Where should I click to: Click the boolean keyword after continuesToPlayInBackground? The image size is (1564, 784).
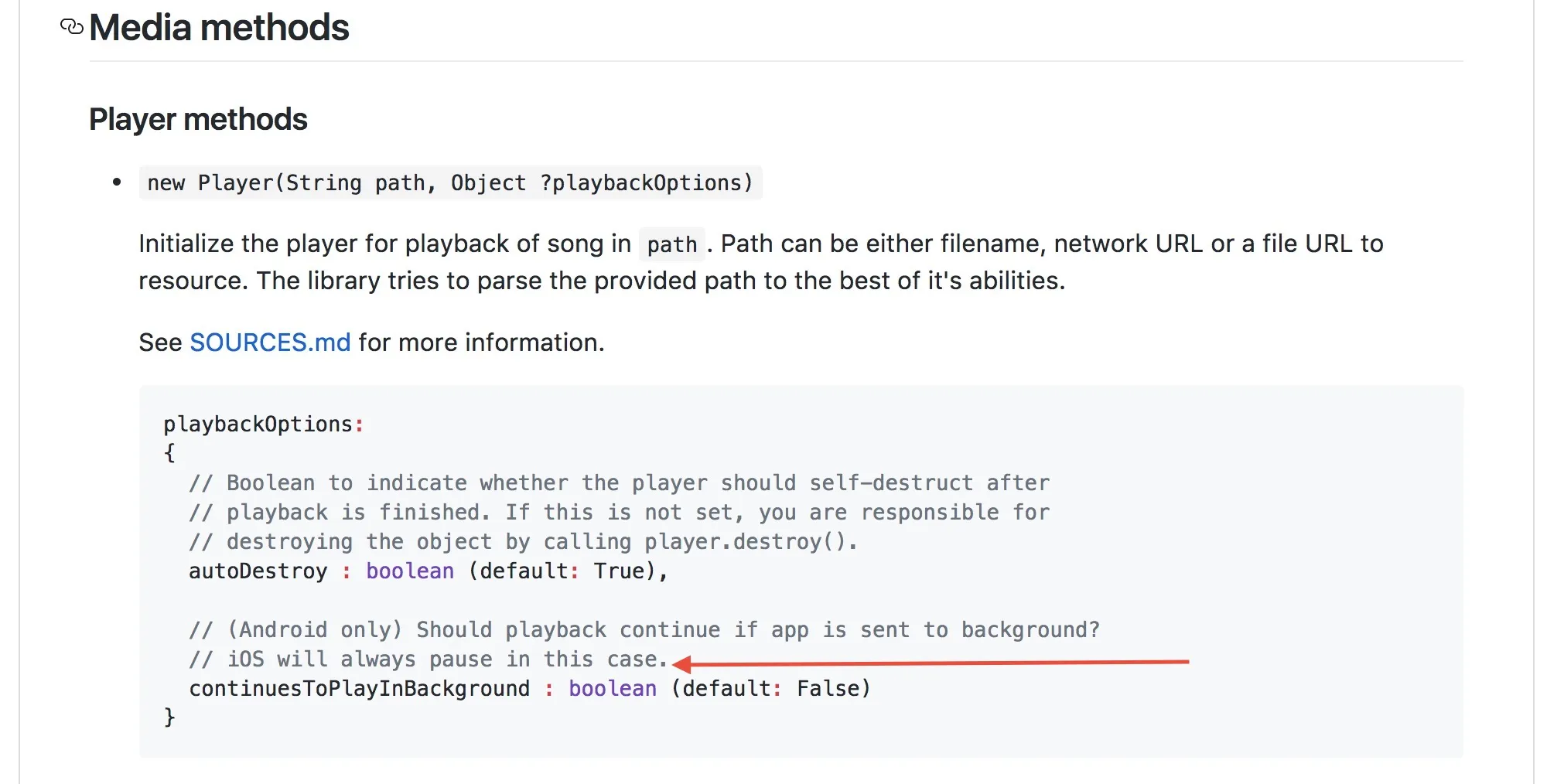pos(612,689)
